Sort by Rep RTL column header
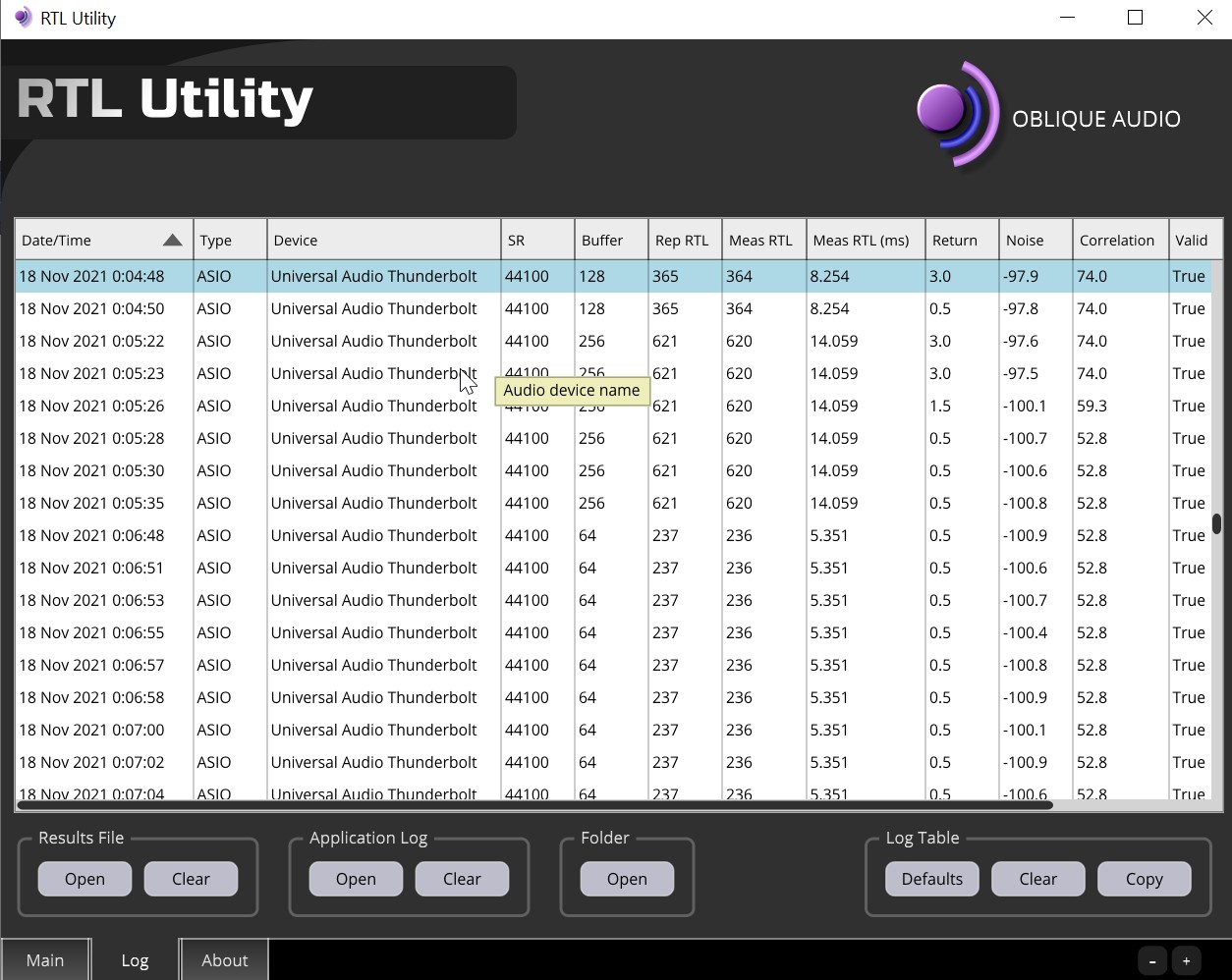The height and width of the screenshot is (980, 1232). 685,240
